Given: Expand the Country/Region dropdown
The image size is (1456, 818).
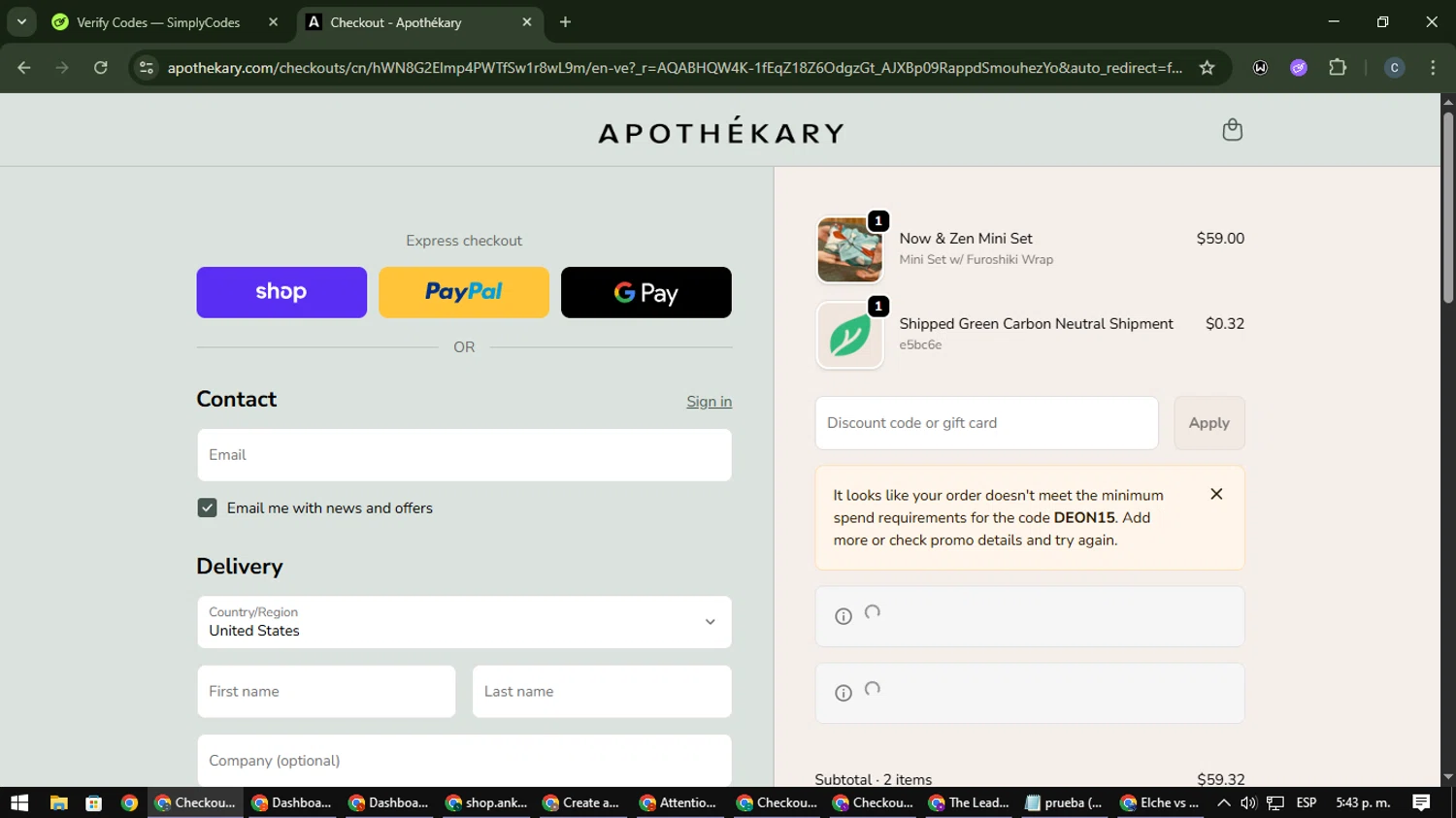Looking at the screenshot, I should [x=464, y=622].
